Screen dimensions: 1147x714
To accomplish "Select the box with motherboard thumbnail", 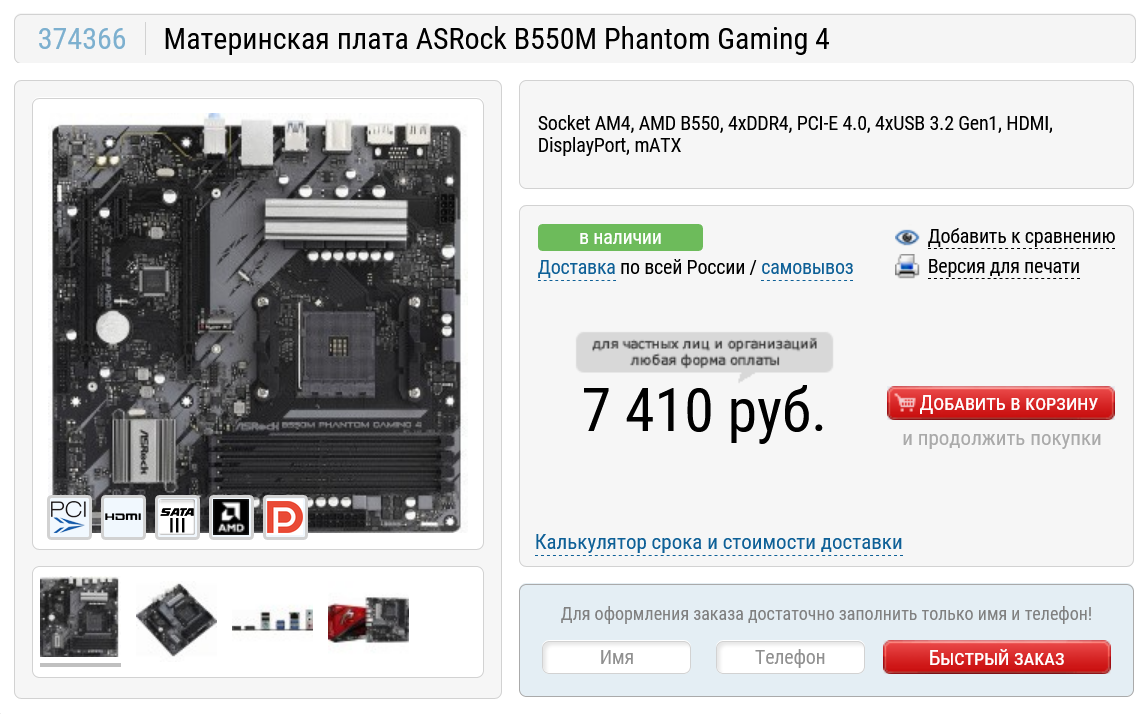I will coord(368,620).
